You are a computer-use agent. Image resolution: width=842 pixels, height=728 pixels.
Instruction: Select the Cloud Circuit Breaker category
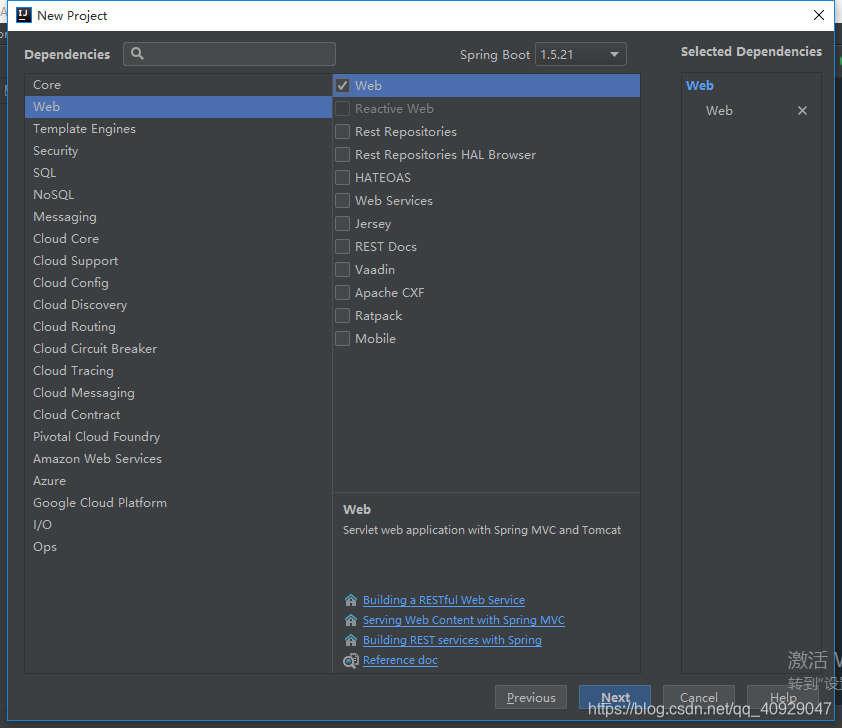pos(178,349)
